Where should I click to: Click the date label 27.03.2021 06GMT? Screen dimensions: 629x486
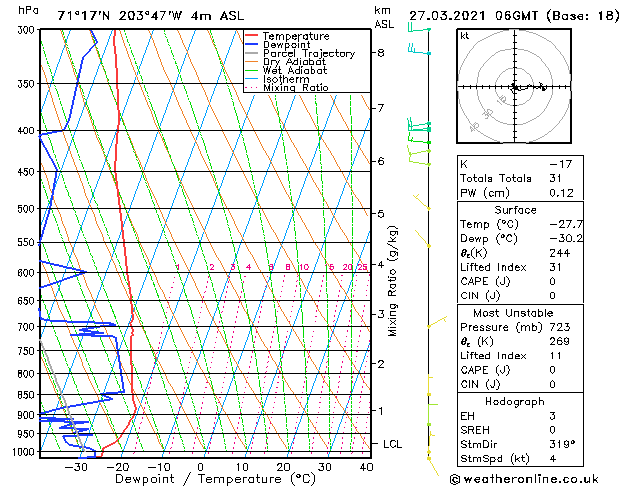tap(473, 16)
